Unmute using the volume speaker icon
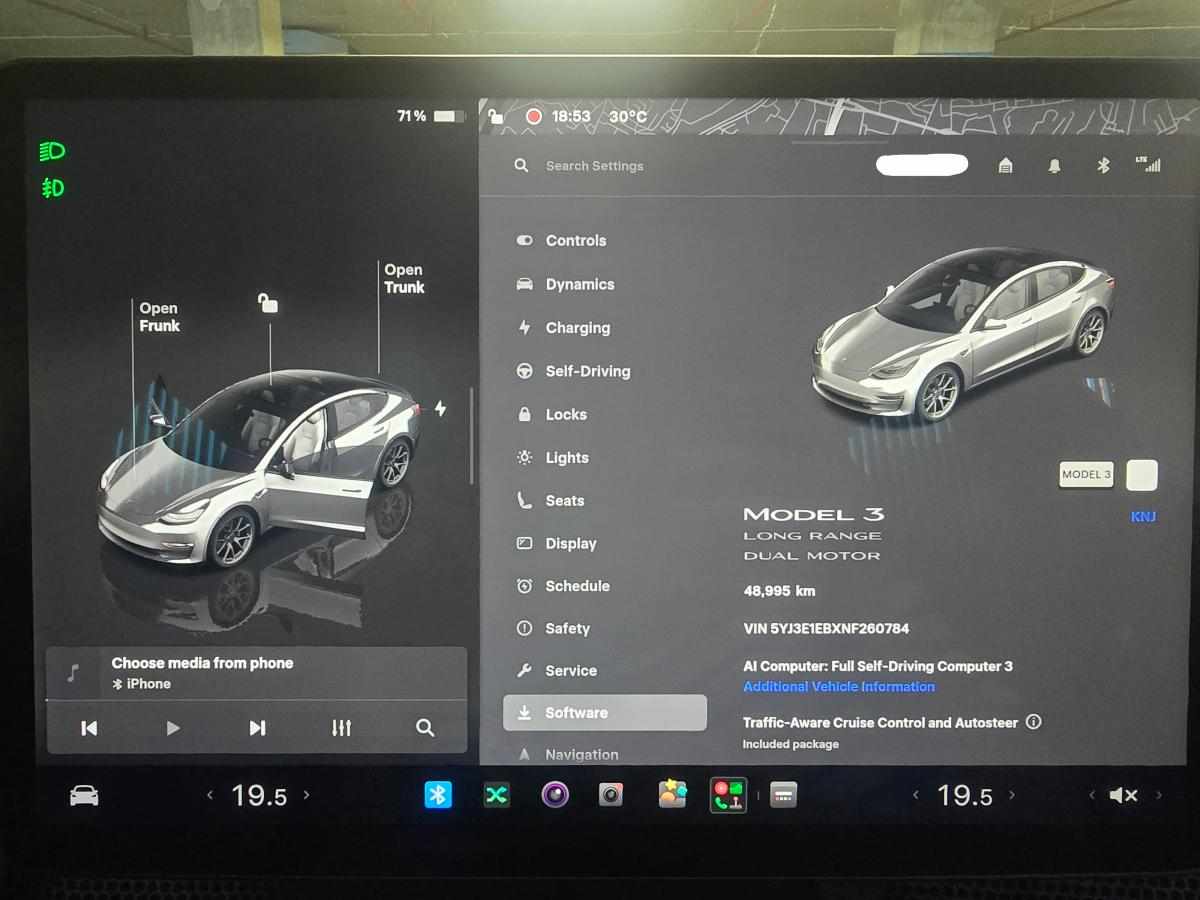 (1123, 795)
